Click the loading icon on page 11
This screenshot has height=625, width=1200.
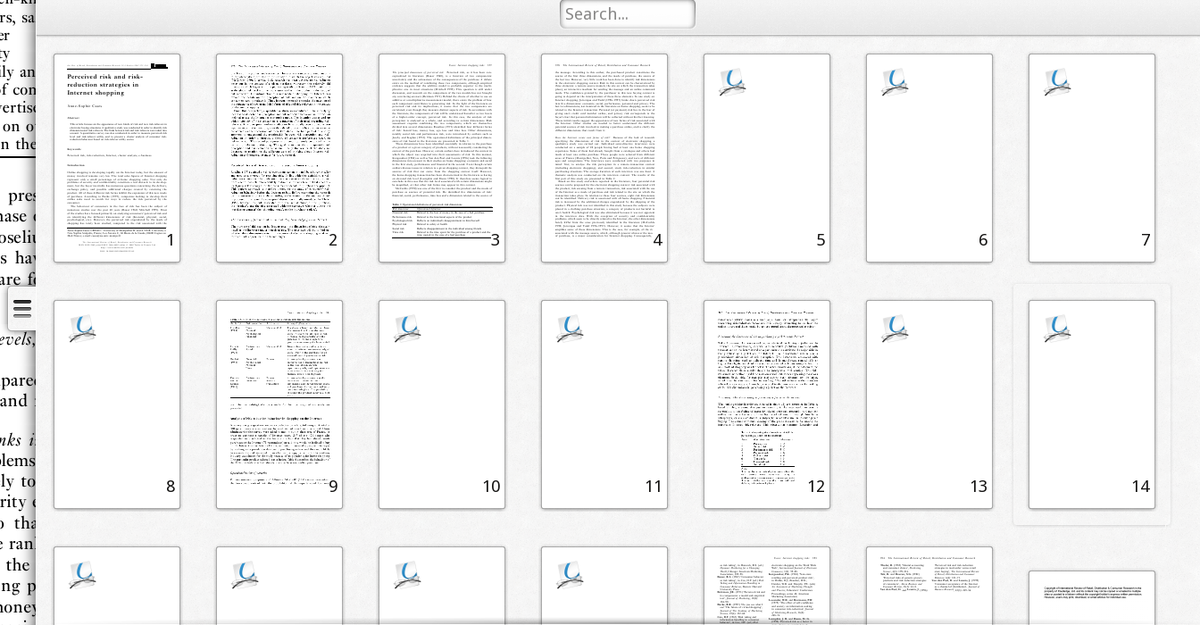coord(569,328)
